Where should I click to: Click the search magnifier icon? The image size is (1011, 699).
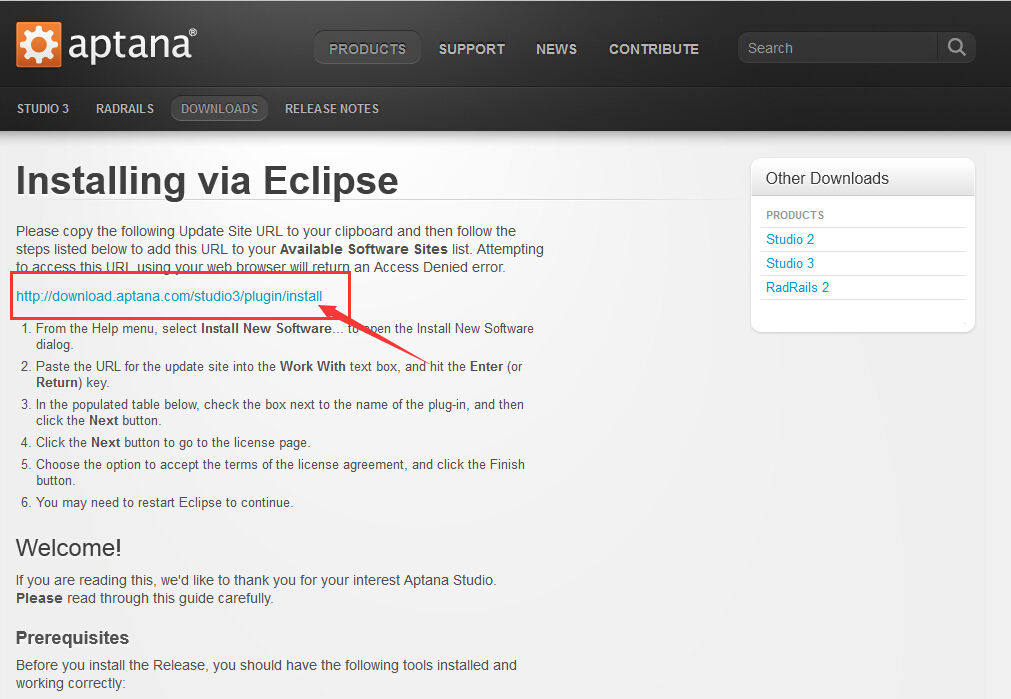pos(956,48)
